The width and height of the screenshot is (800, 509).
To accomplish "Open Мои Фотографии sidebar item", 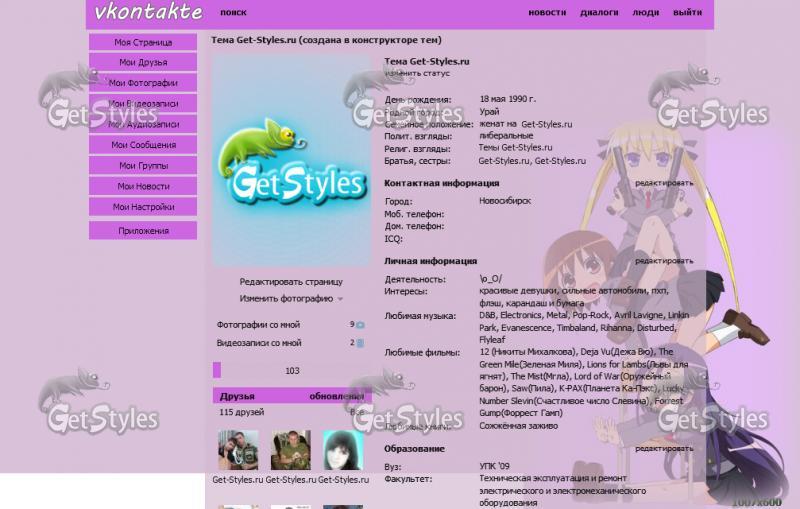I will click(143, 83).
